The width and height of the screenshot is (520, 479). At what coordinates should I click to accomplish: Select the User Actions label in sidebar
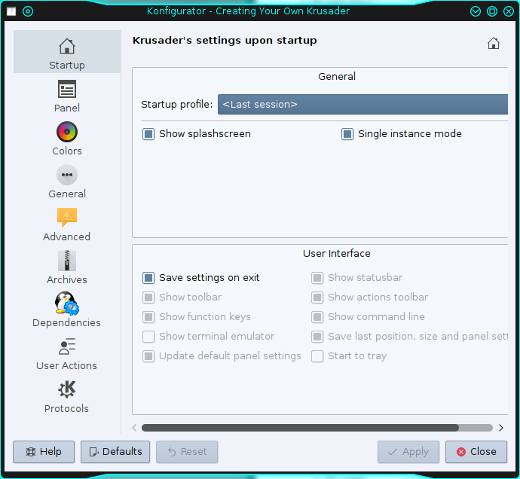pos(67,366)
